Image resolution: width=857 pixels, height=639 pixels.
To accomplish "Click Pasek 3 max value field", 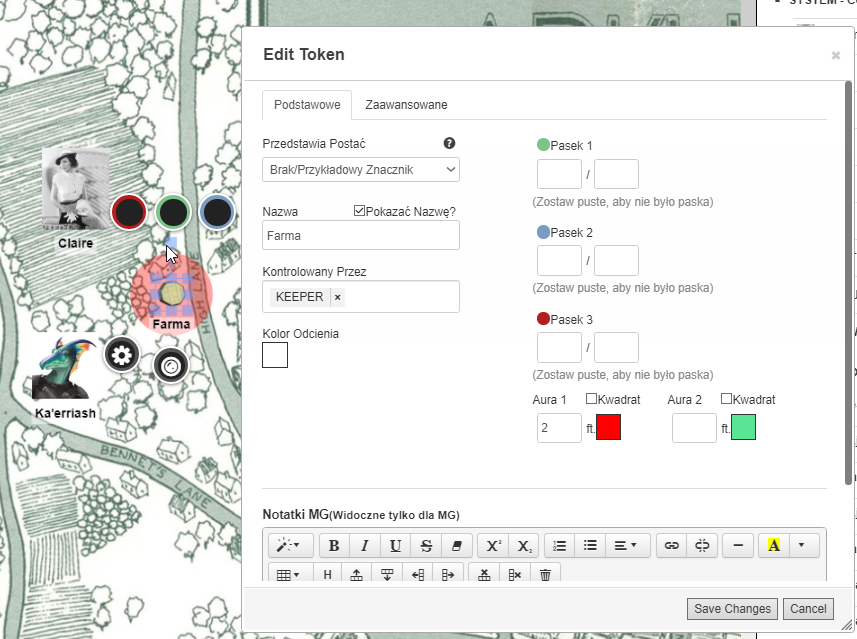I will 616,347.
